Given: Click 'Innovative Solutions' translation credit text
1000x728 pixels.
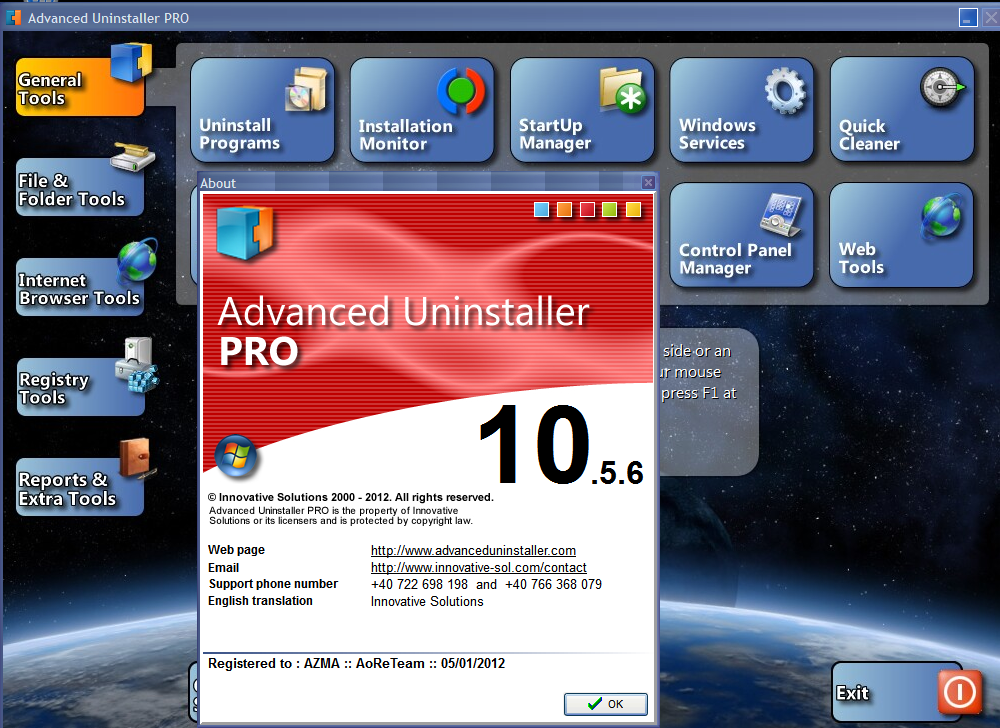Looking at the screenshot, I should 427,601.
